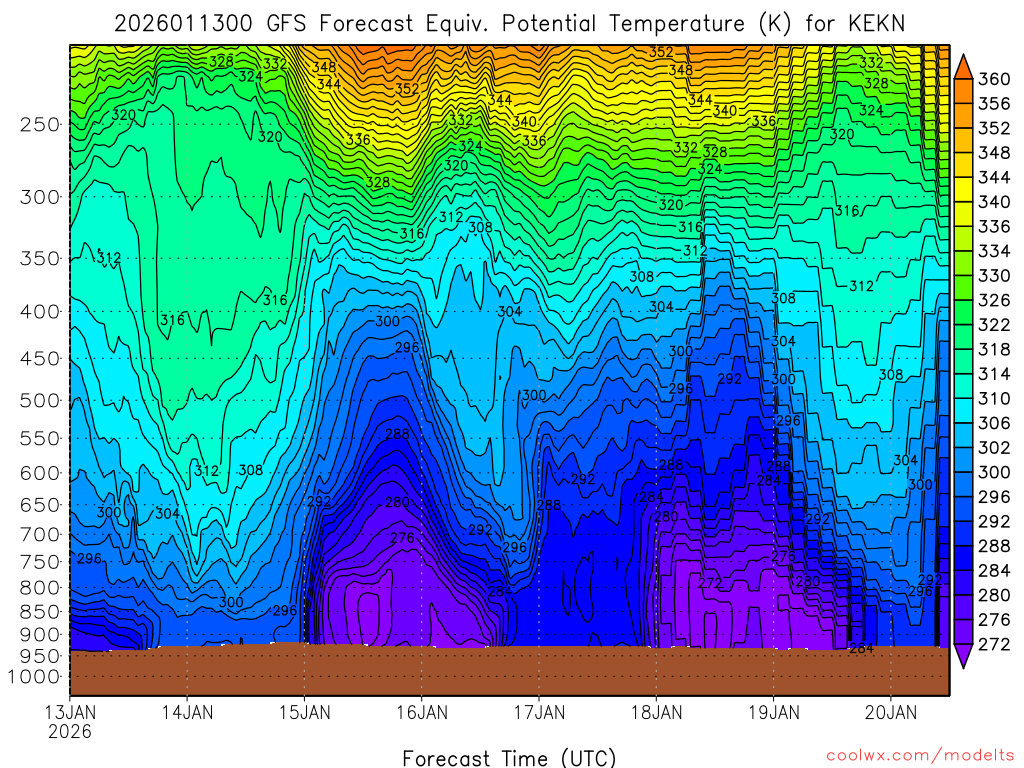
Task: Click the 700 pressure axis label
Action: [40, 534]
